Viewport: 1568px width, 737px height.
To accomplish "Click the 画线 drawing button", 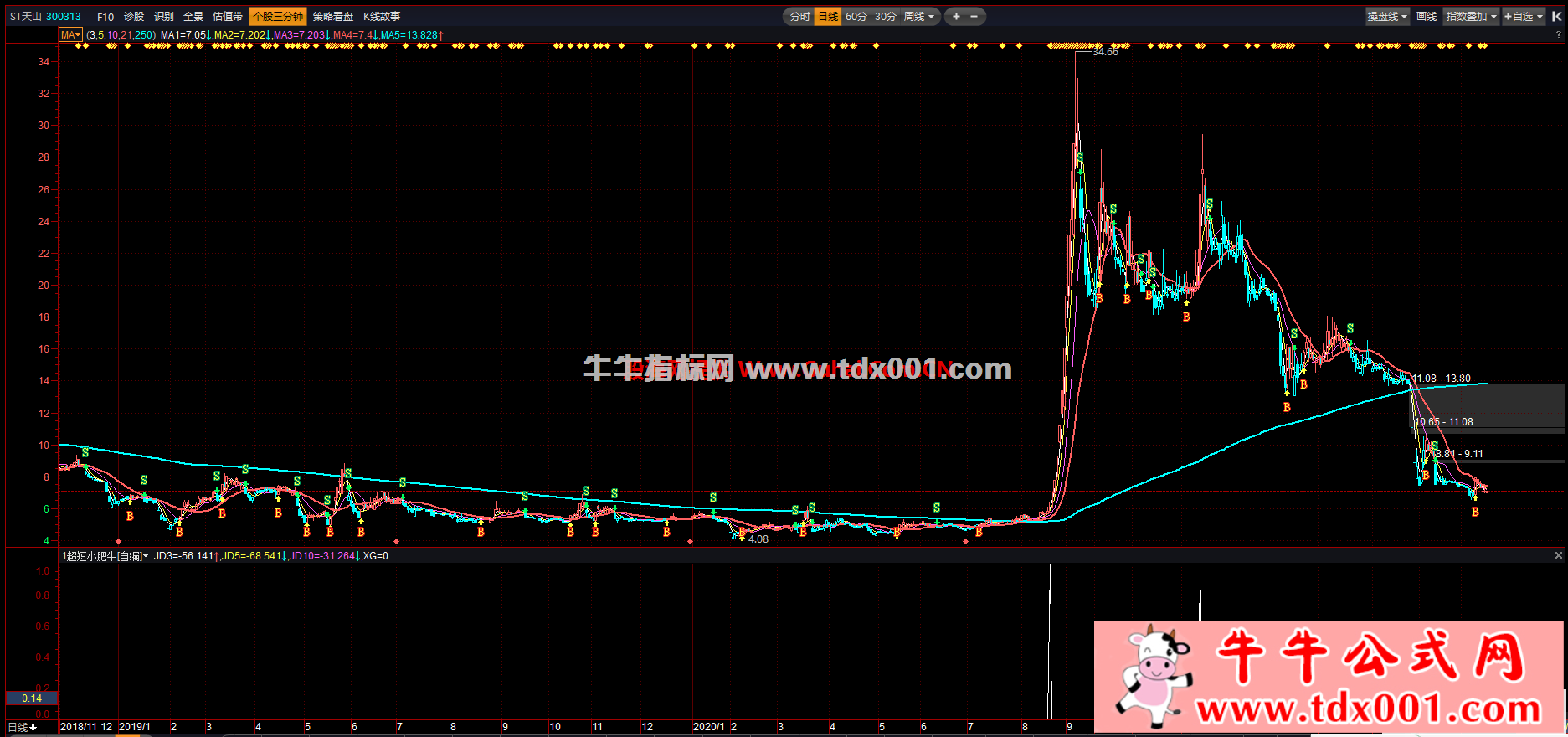I will (1427, 17).
